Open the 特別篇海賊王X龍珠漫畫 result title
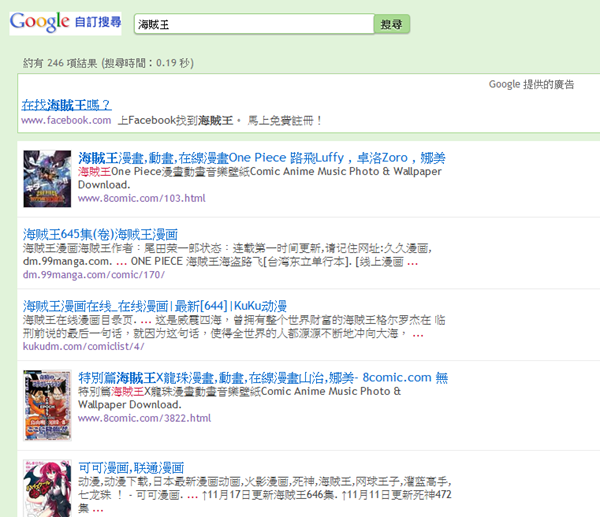The image size is (600, 517). (263, 377)
